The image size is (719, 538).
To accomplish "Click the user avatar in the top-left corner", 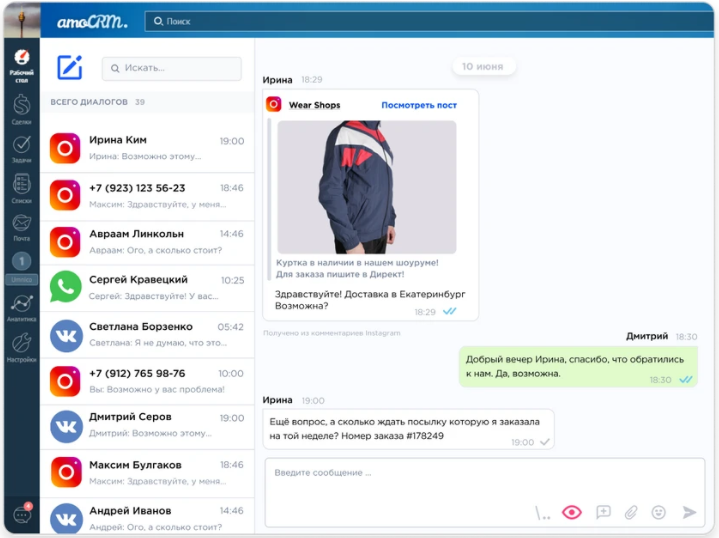I will (x=22, y=20).
